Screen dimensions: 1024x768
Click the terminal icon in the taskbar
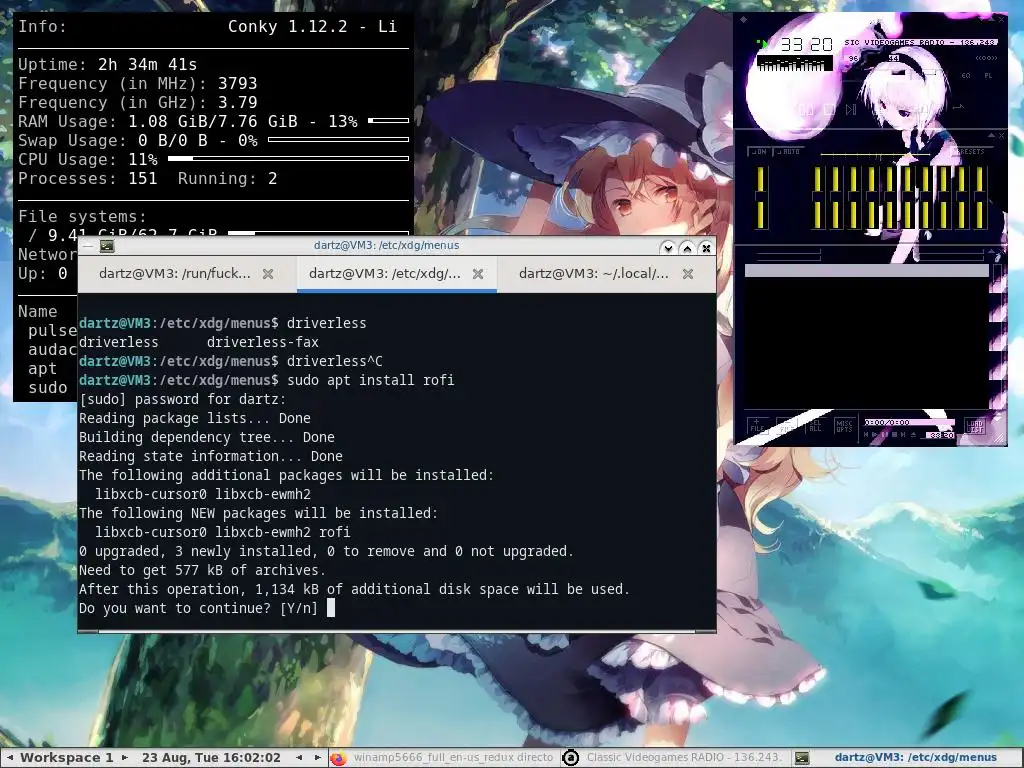coord(801,758)
